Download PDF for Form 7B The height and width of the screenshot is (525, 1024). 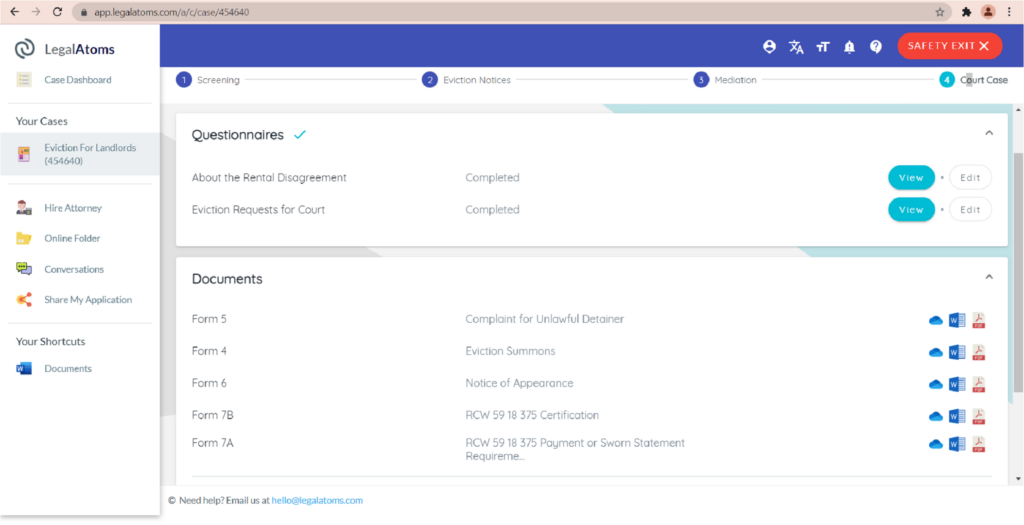click(979, 416)
